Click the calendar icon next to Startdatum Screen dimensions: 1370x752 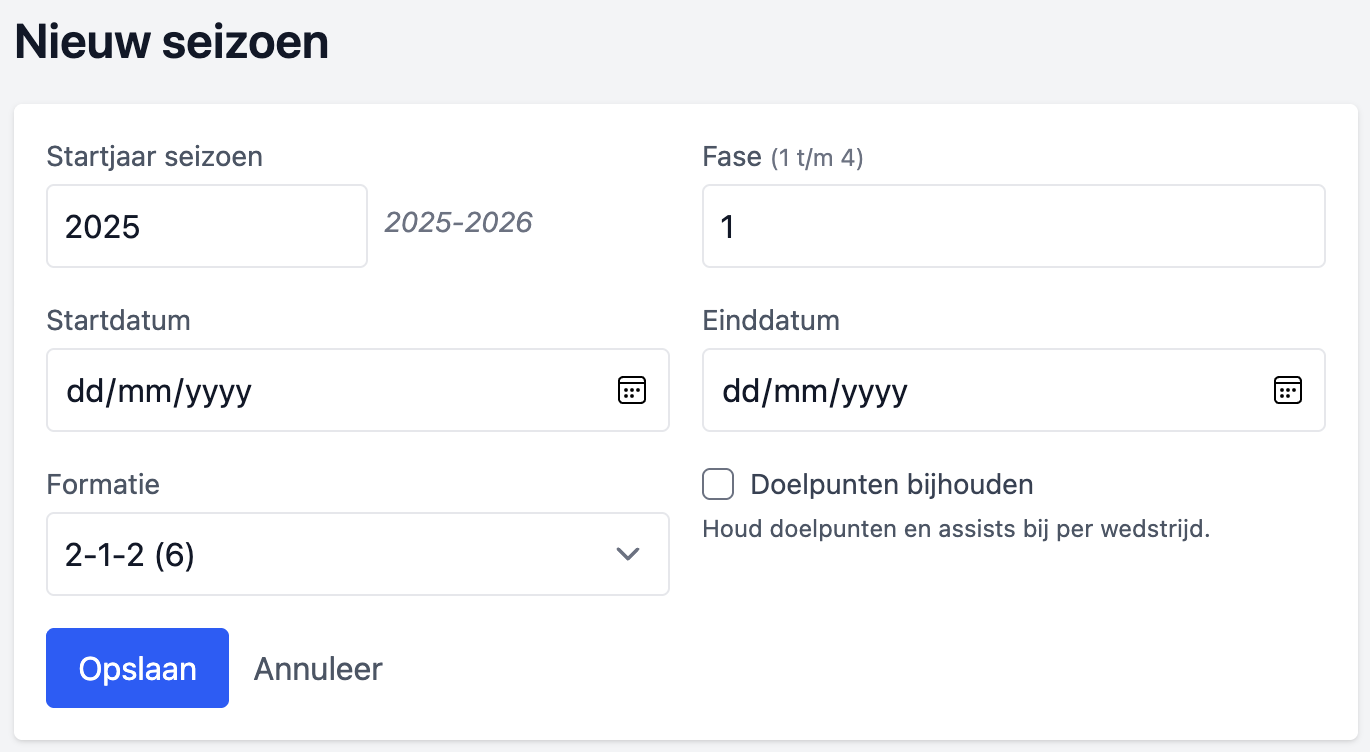coord(631,390)
